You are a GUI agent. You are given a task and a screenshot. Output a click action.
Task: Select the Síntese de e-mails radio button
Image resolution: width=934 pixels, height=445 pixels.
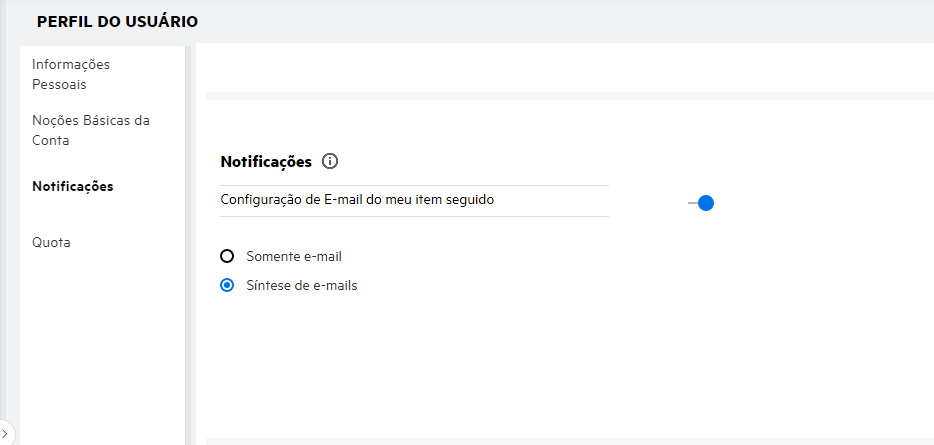[x=227, y=285]
